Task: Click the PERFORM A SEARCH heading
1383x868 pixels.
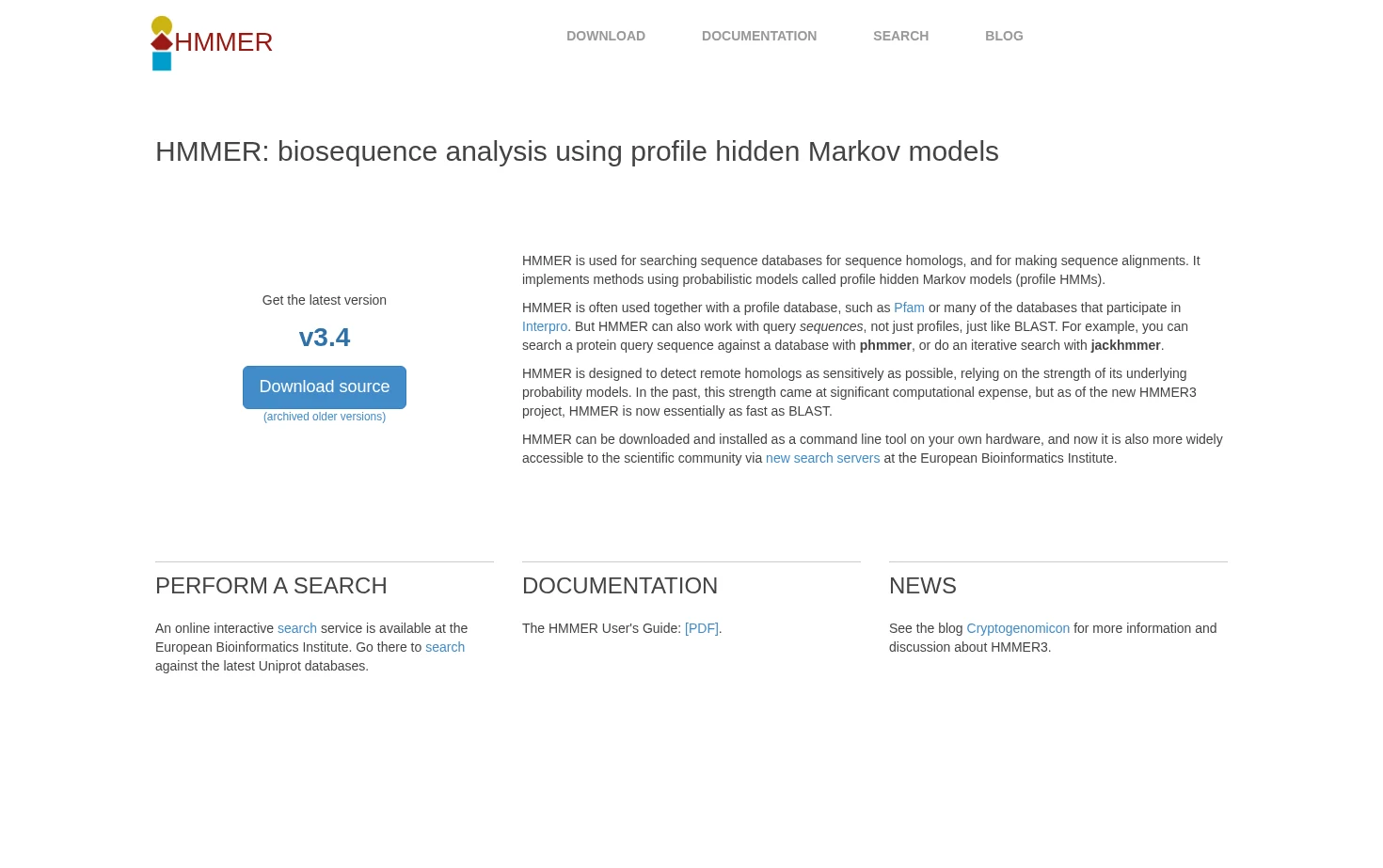Action: pyautogui.click(x=271, y=586)
